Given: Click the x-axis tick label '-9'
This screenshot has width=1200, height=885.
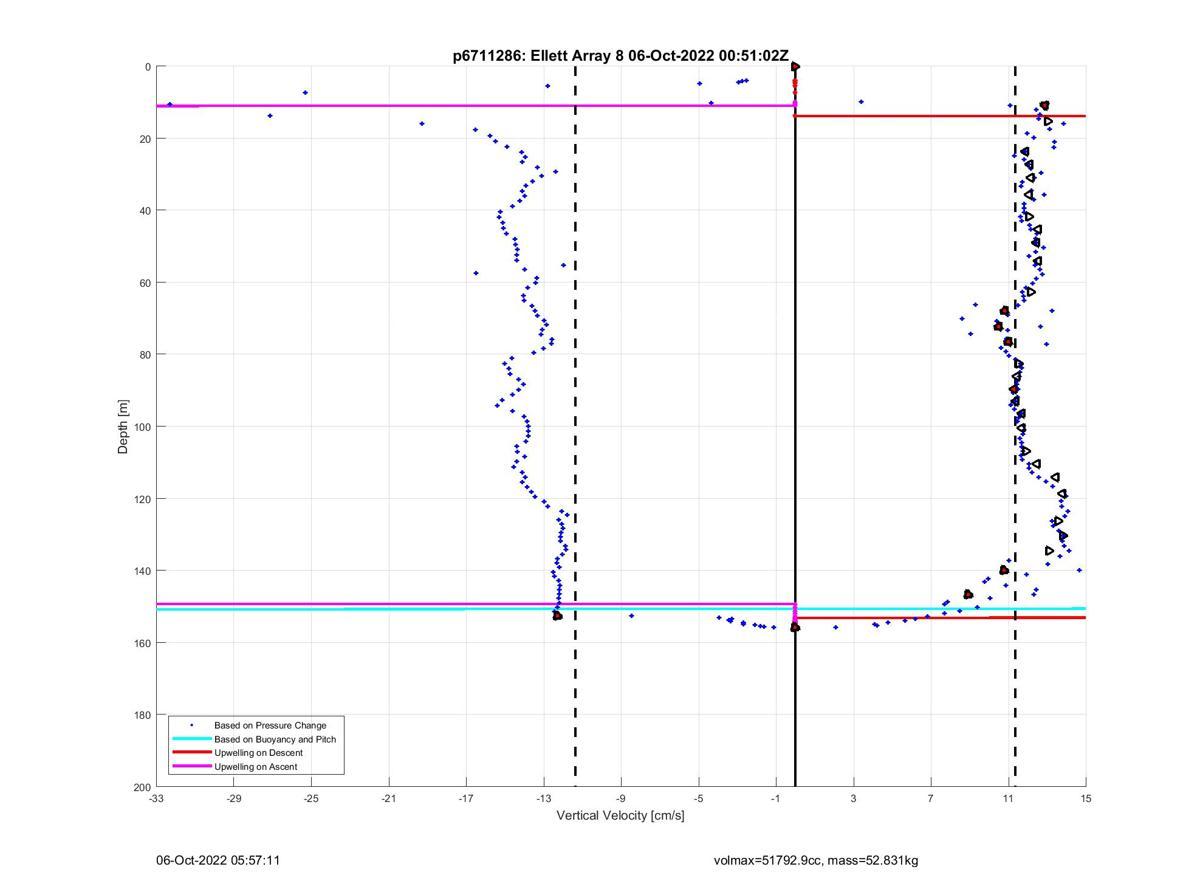Looking at the screenshot, I should click(x=621, y=798).
